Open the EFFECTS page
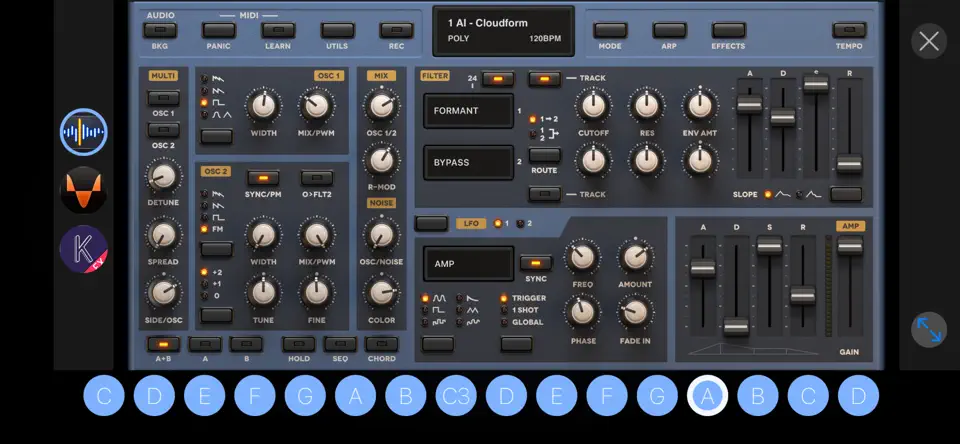 click(729, 30)
